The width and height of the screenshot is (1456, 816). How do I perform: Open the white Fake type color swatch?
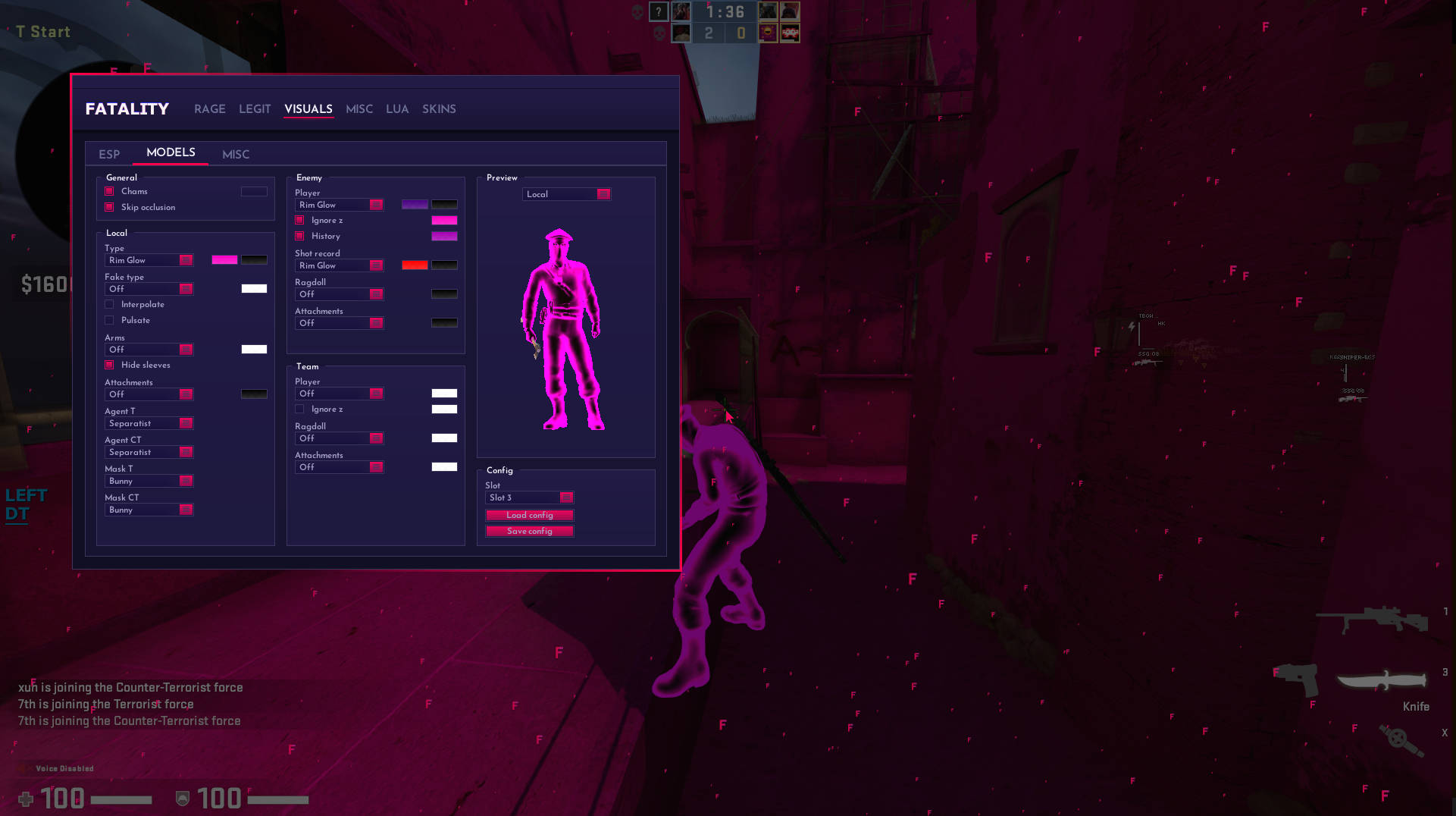point(254,288)
